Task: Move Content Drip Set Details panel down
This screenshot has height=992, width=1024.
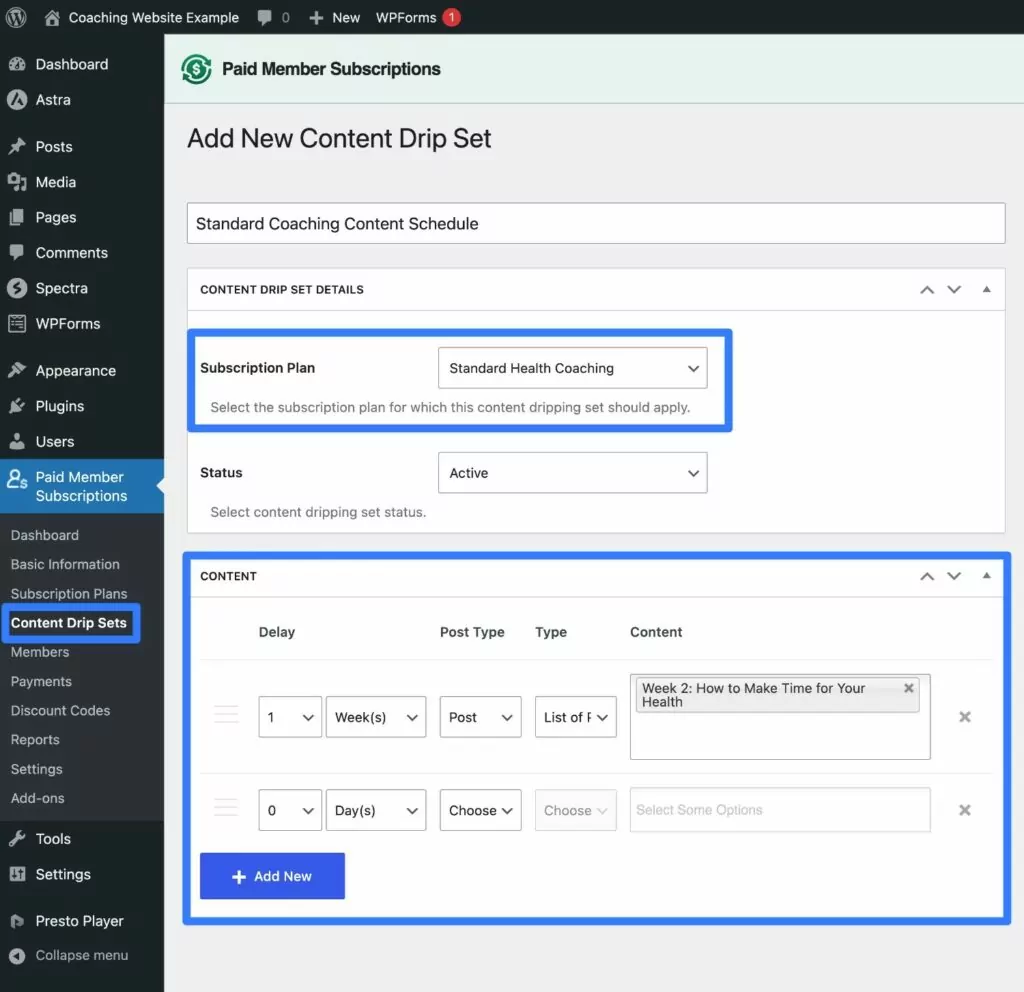Action: tap(954, 290)
